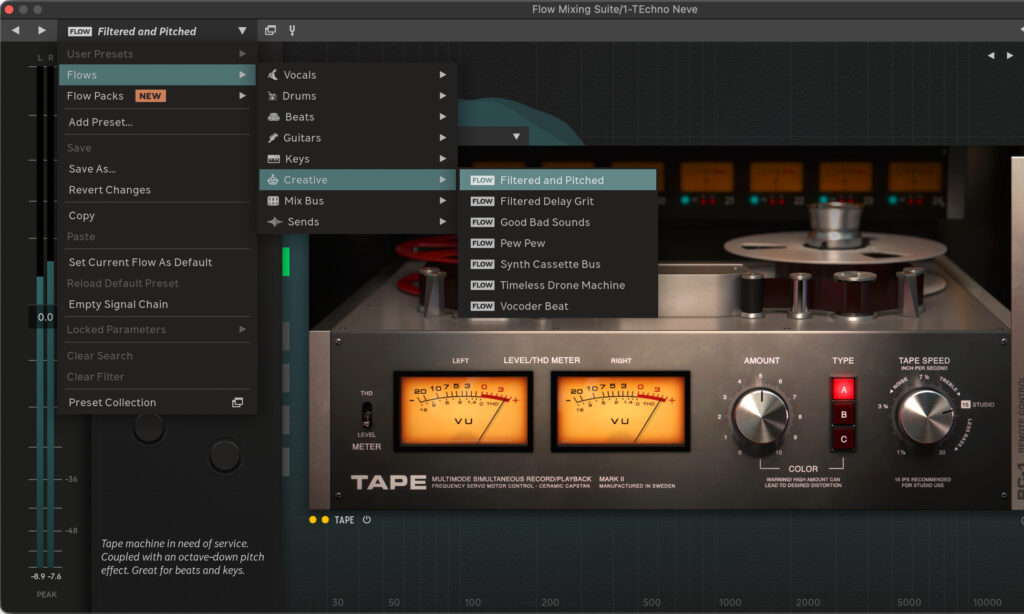Image resolution: width=1024 pixels, height=614 pixels.
Task: Click the FLOW badge beside Synth Cassette Bus
Action: point(482,264)
